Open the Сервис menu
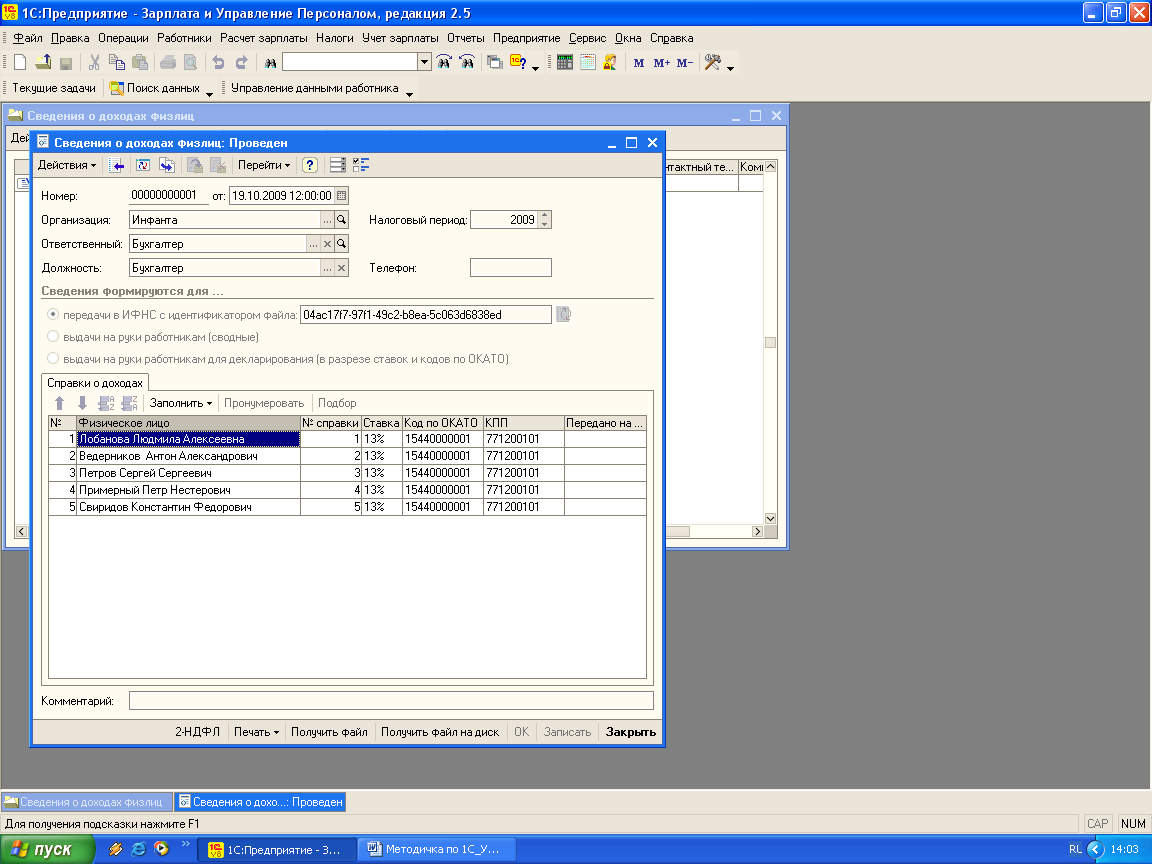Viewport: 1152px width, 864px height. point(588,38)
